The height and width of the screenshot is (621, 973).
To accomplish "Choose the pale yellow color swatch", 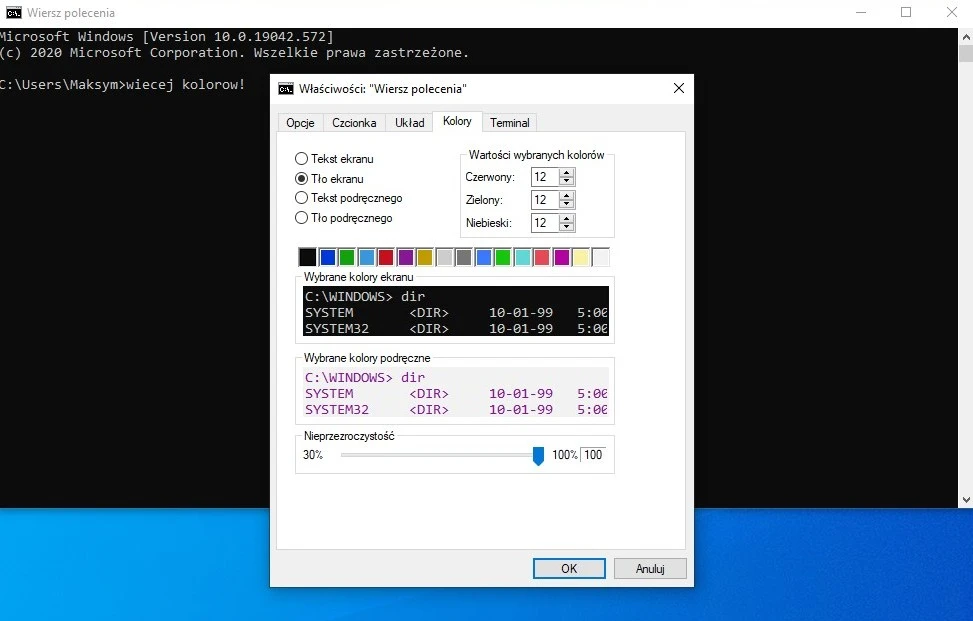I will point(581,257).
